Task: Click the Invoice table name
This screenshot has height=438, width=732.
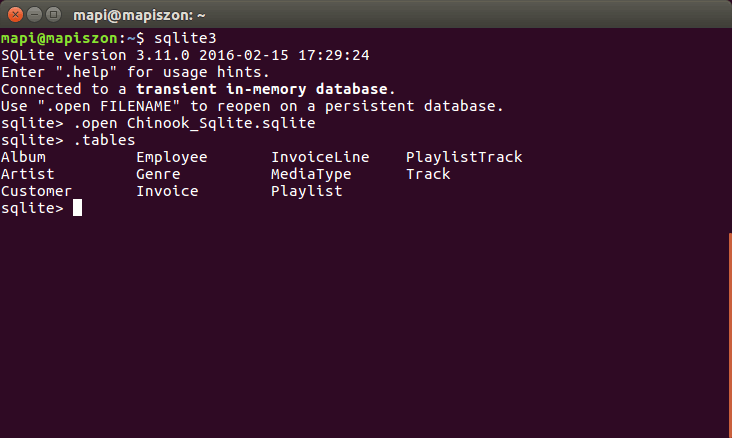Action: [167, 191]
